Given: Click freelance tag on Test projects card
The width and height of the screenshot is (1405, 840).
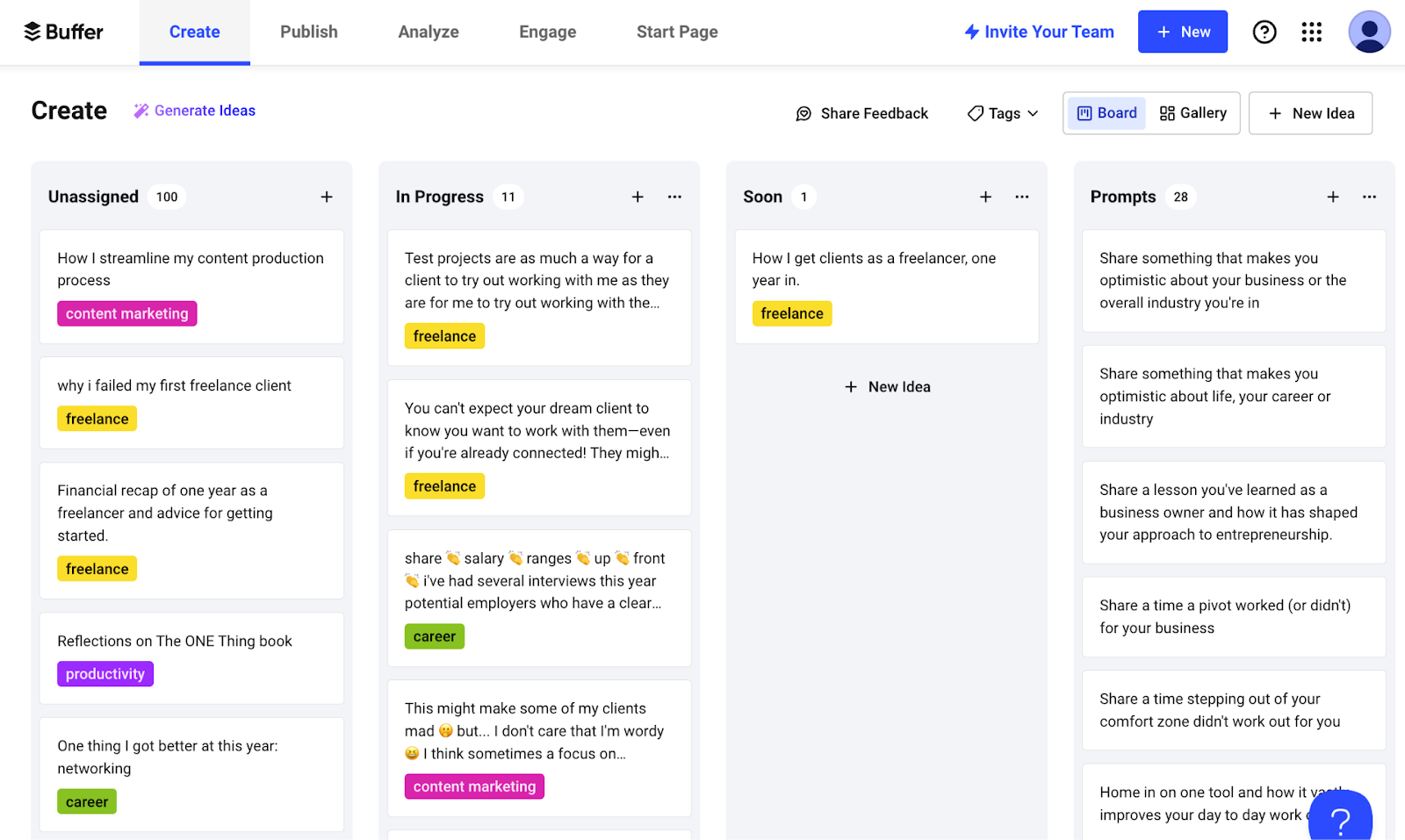Looking at the screenshot, I should (444, 336).
